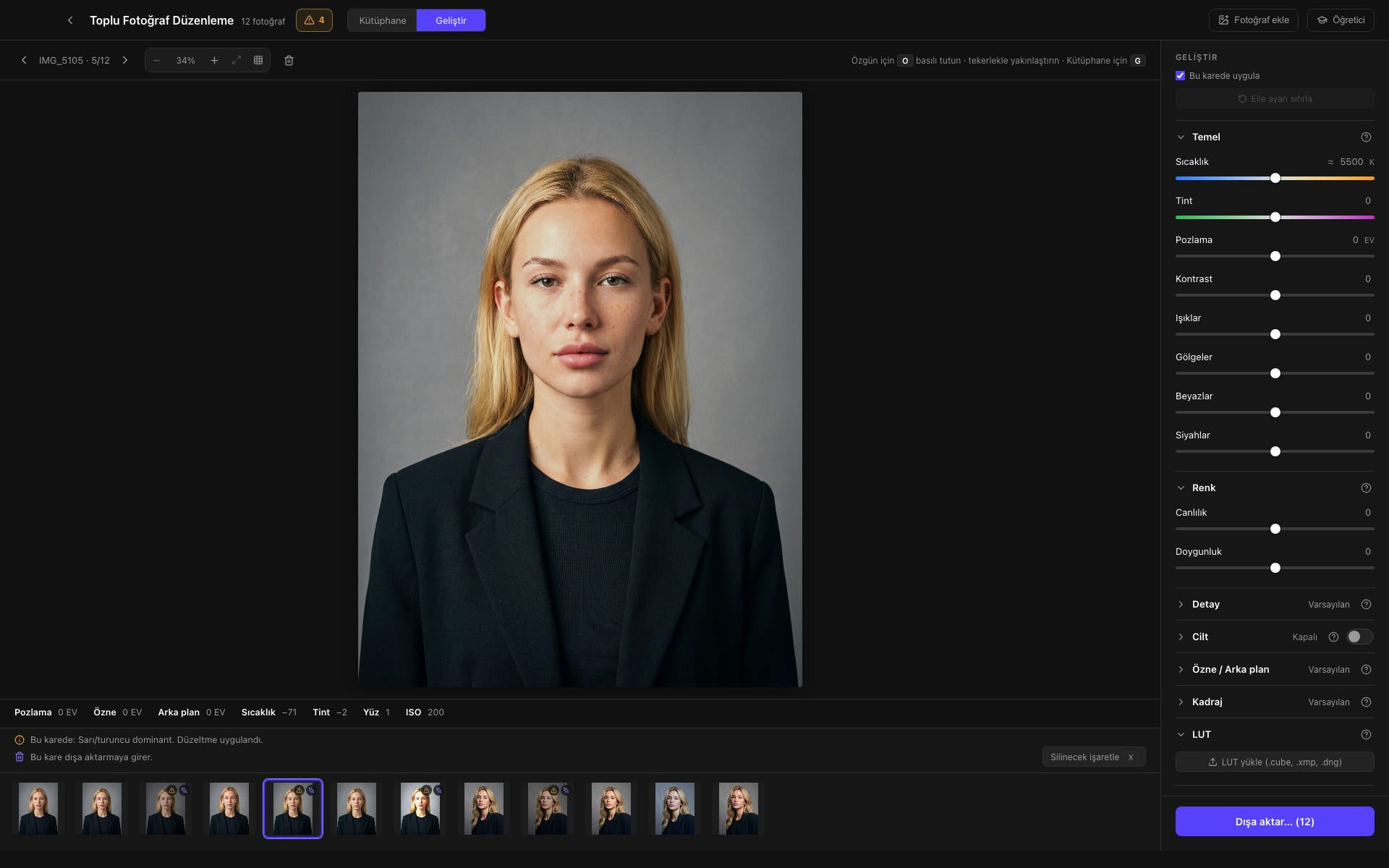Open the warnings badge showing 4
Screen dimensions: 1389x868
tap(314, 20)
